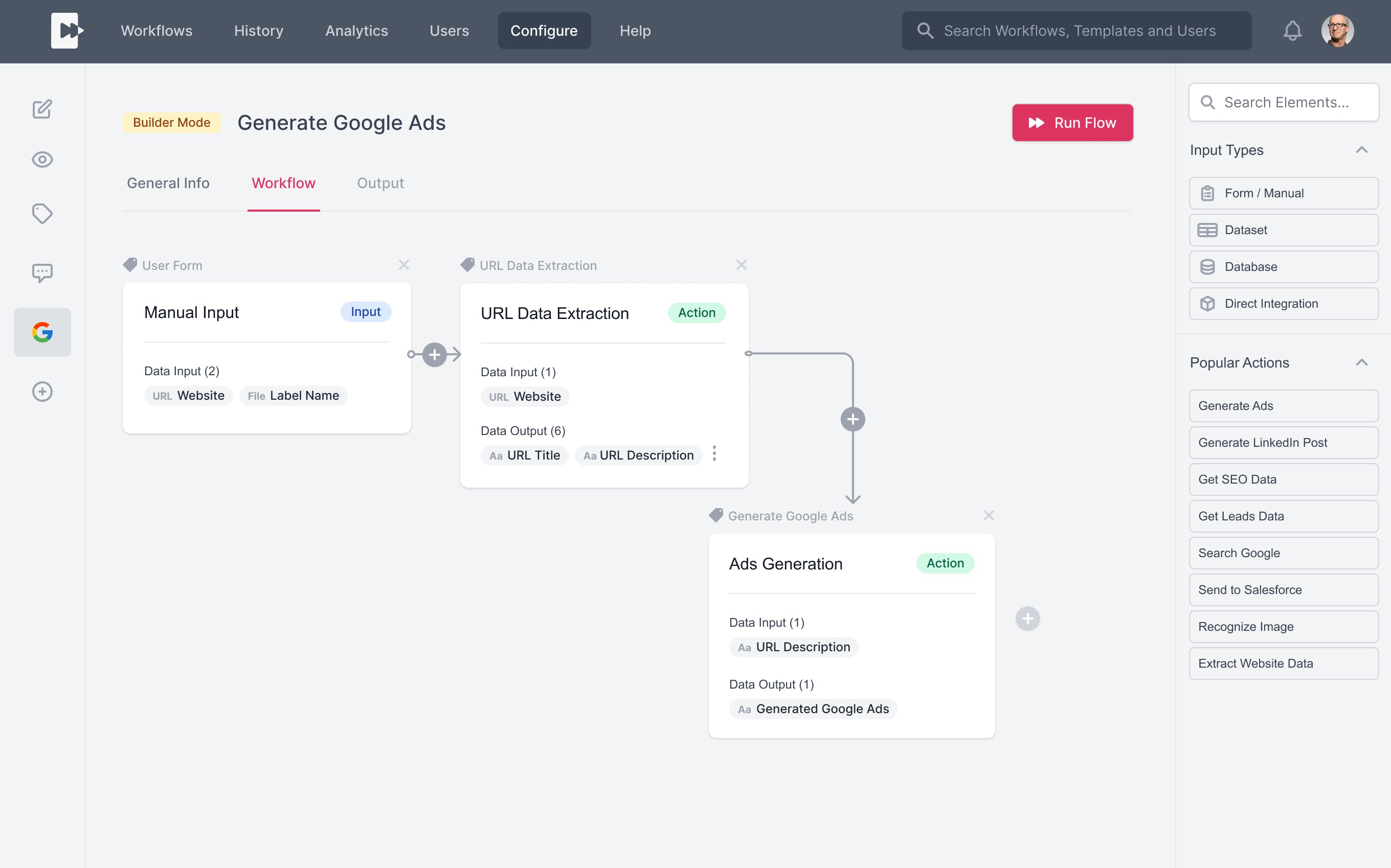This screenshot has width=1391, height=868.
Task: Open the tag icon in left sidebar
Action: point(42,214)
